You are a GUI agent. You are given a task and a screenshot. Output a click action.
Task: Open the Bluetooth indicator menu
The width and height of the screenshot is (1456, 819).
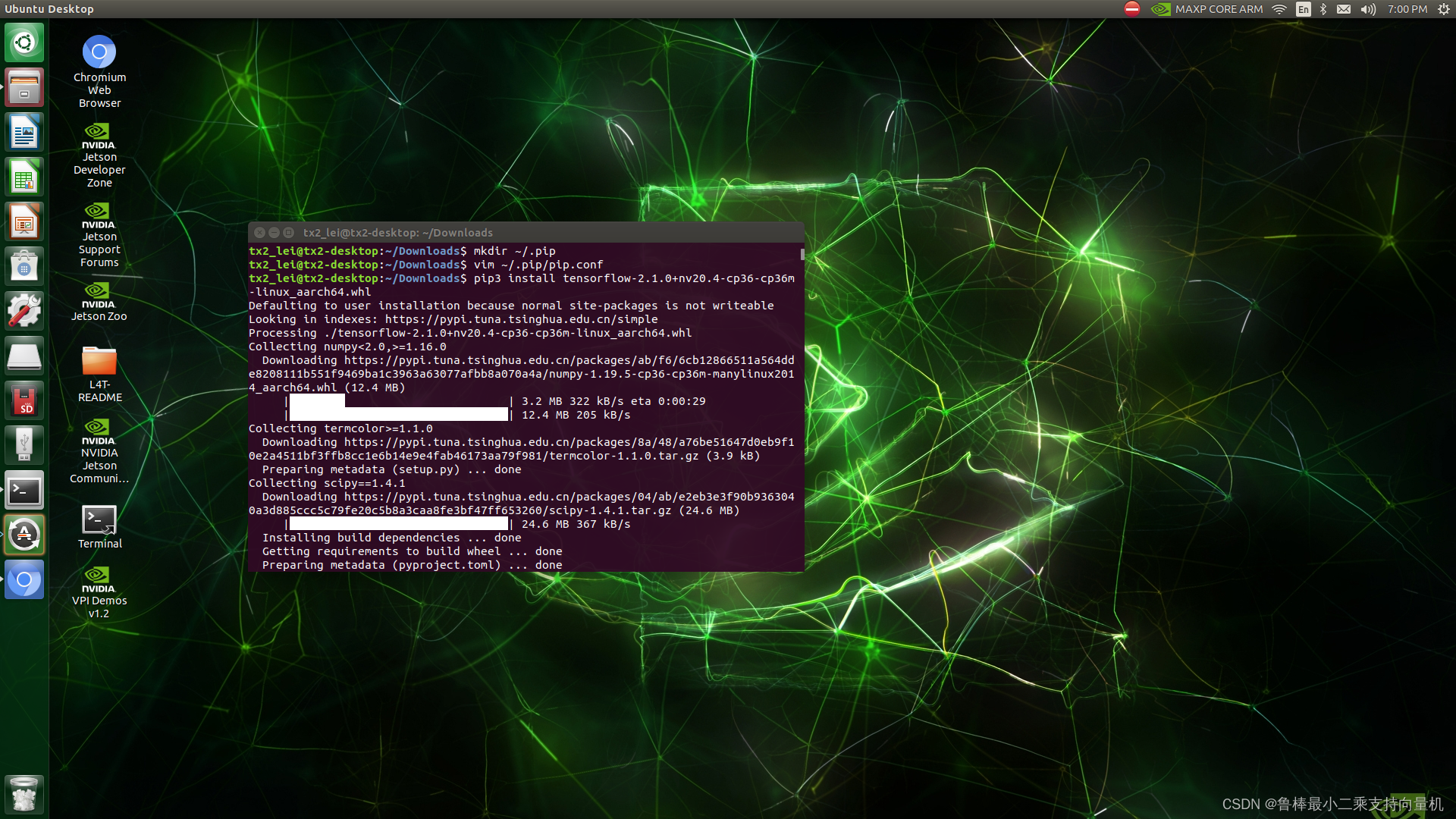click(1323, 9)
